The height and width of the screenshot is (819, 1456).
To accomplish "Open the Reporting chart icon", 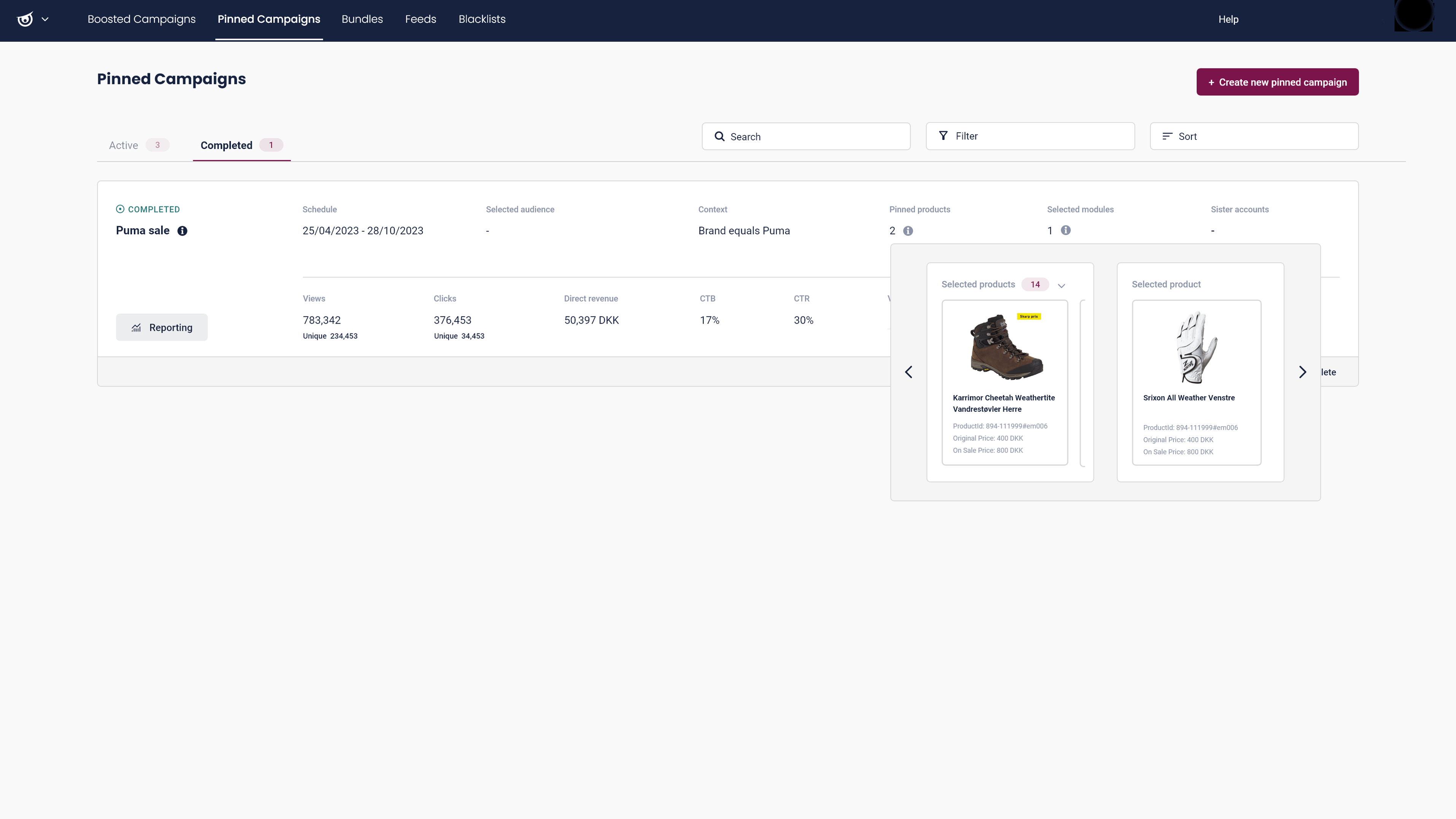I will (x=136, y=328).
